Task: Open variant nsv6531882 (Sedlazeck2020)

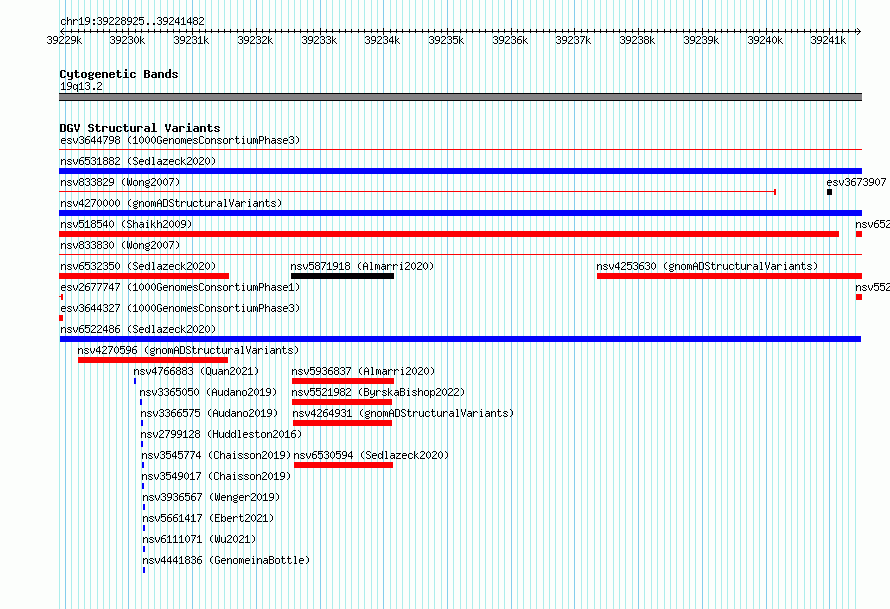Action: coord(138,161)
